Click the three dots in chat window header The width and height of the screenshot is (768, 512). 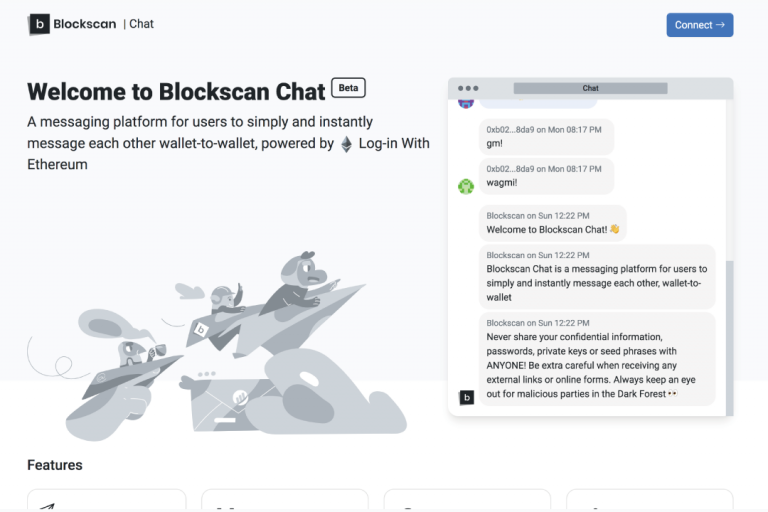click(467, 88)
